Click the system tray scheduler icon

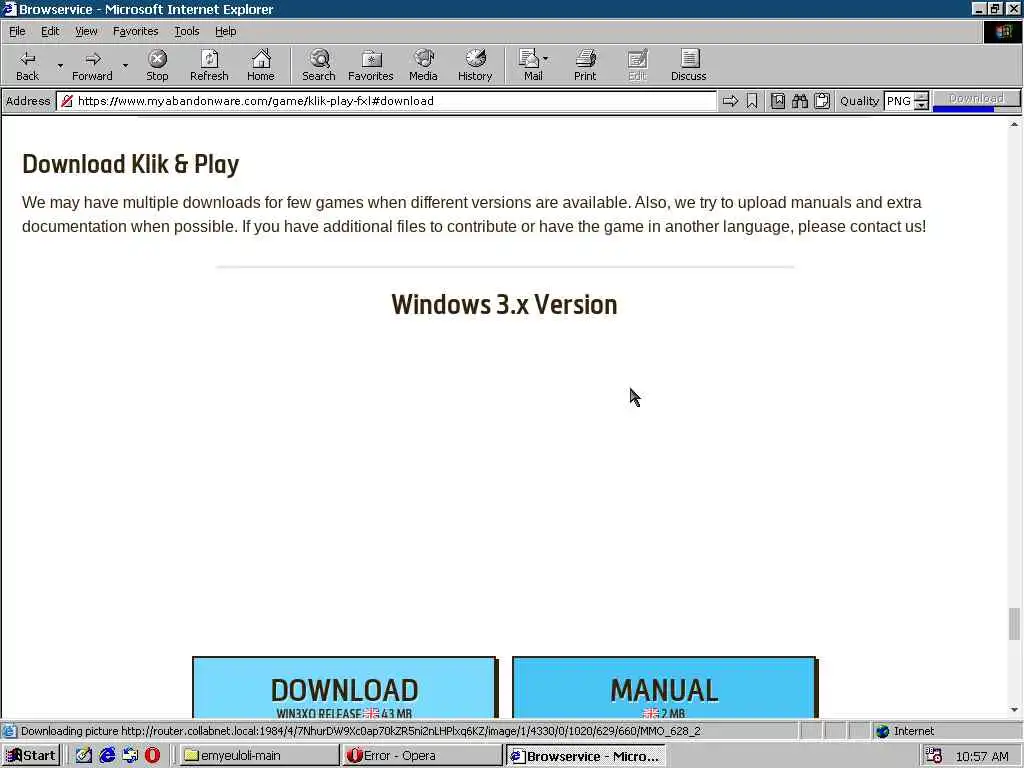pyautogui.click(x=934, y=756)
